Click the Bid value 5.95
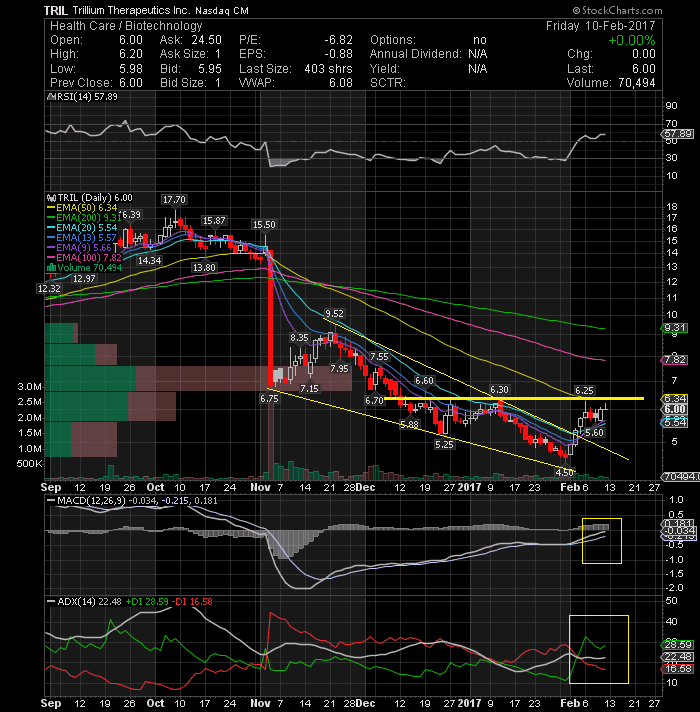 tap(210, 69)
